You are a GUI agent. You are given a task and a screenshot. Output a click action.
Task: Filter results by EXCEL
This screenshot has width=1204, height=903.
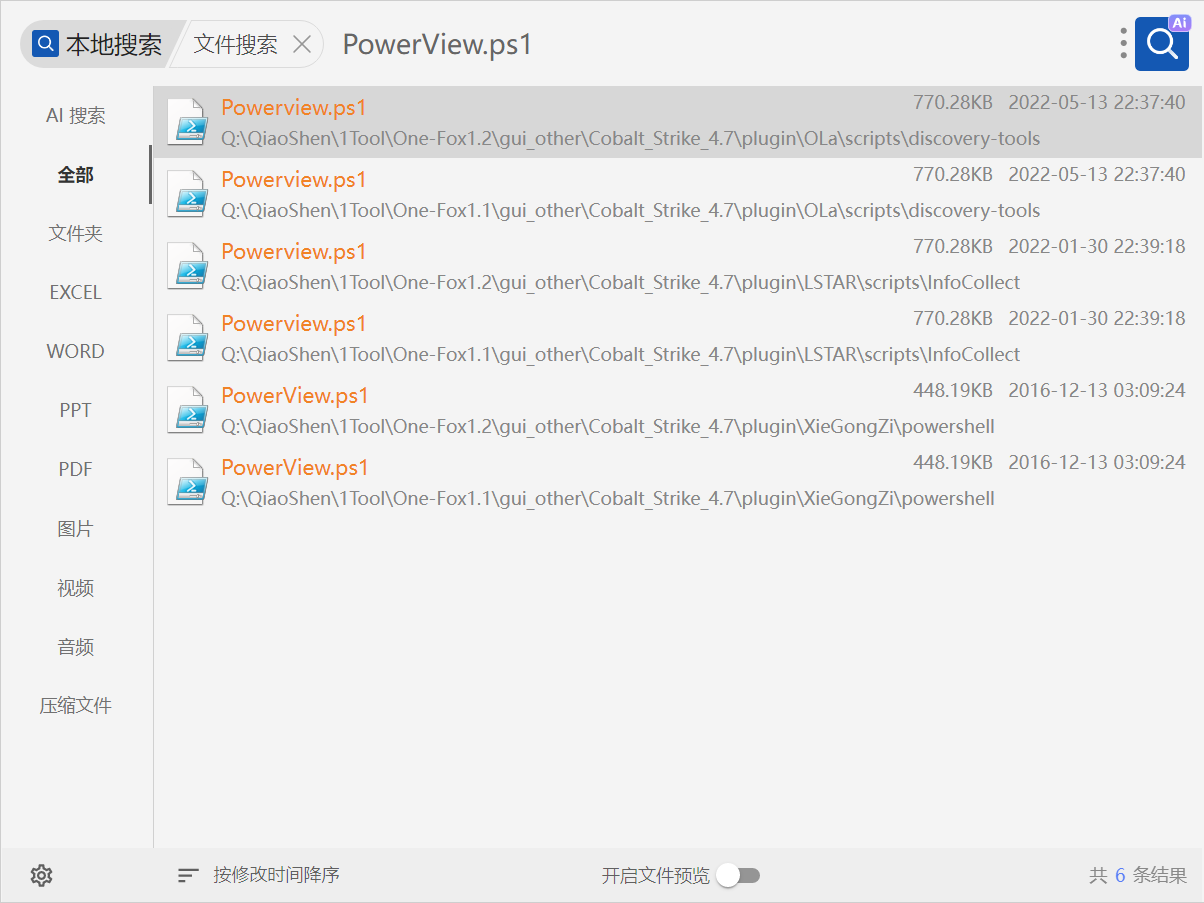pyautogui.click(x=76, y=293)
